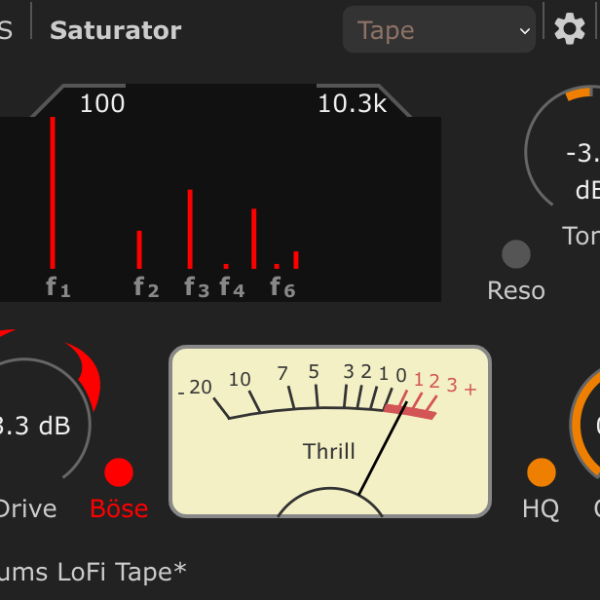Click the red Böse text label
The image size is (600, 600).
click(119, 508)
